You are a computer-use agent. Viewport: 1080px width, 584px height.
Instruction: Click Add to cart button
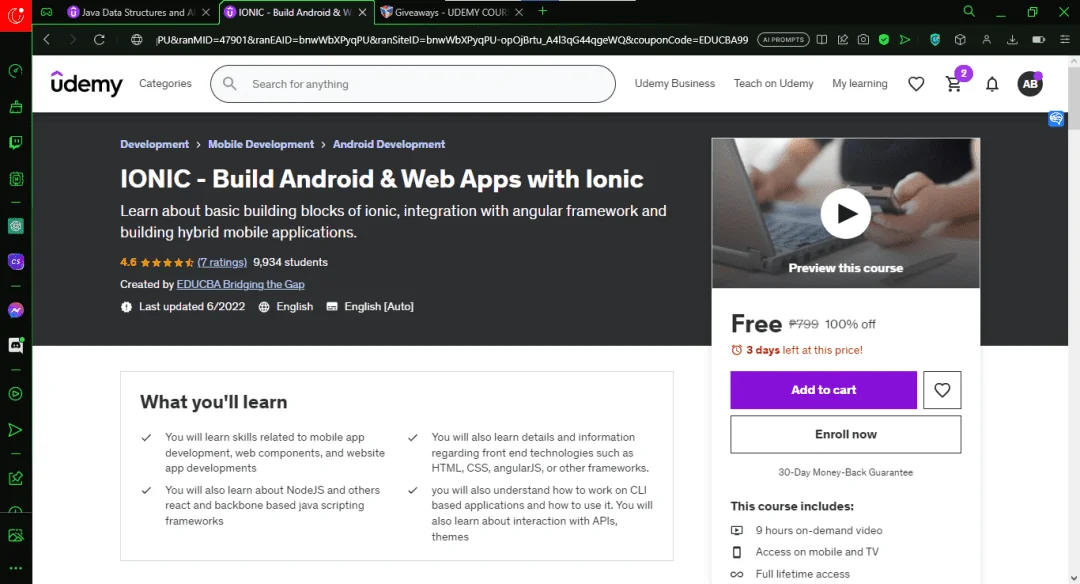824,390
